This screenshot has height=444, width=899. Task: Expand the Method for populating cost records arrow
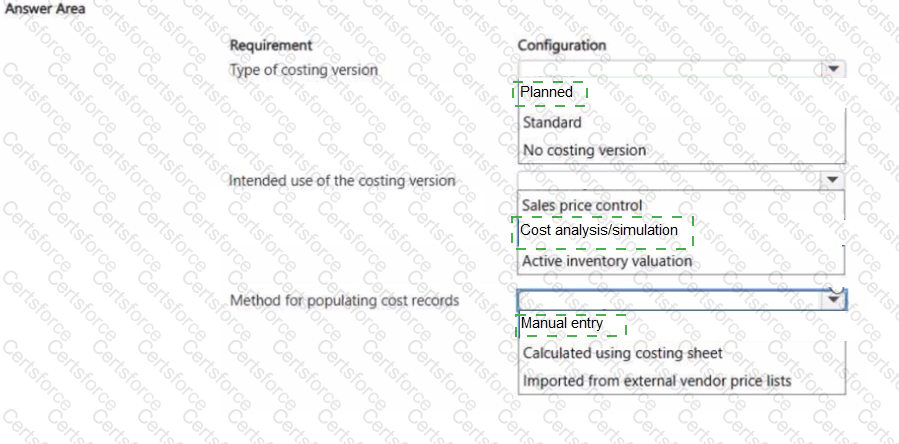tap(832, 300)
